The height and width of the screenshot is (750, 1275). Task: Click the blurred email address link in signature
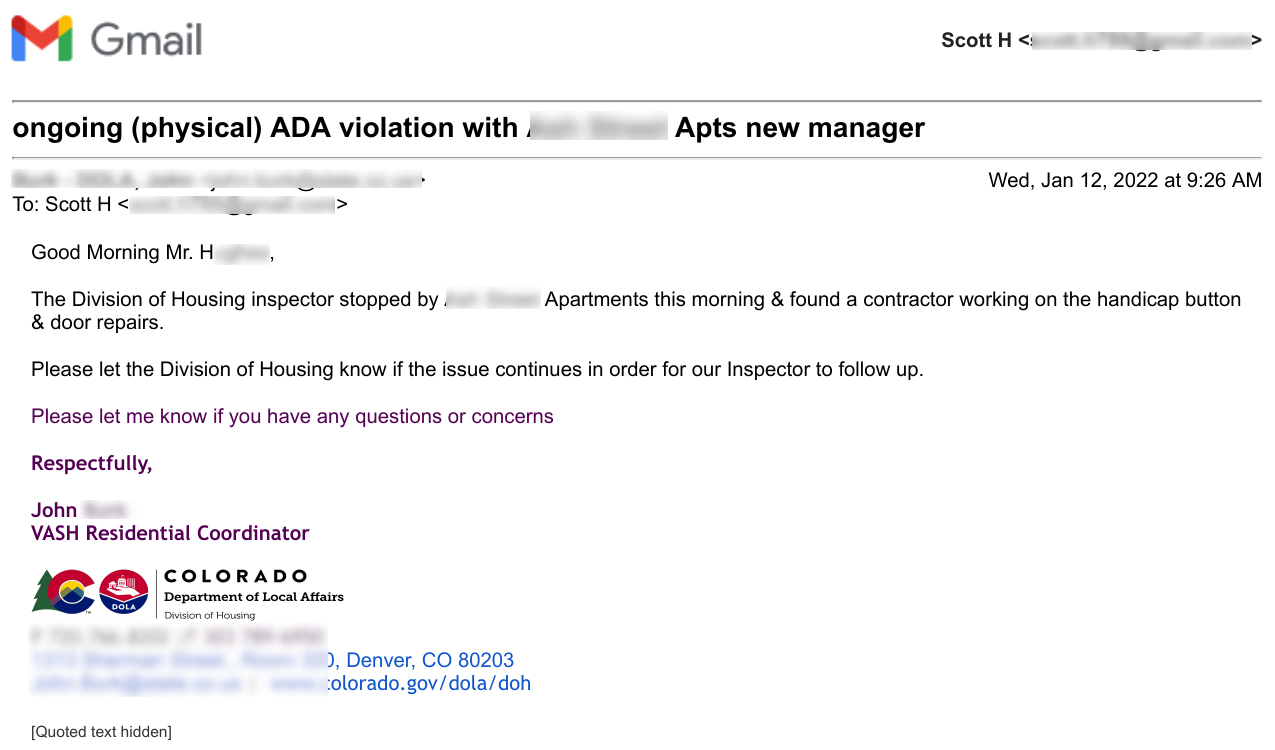coord(136,684)
